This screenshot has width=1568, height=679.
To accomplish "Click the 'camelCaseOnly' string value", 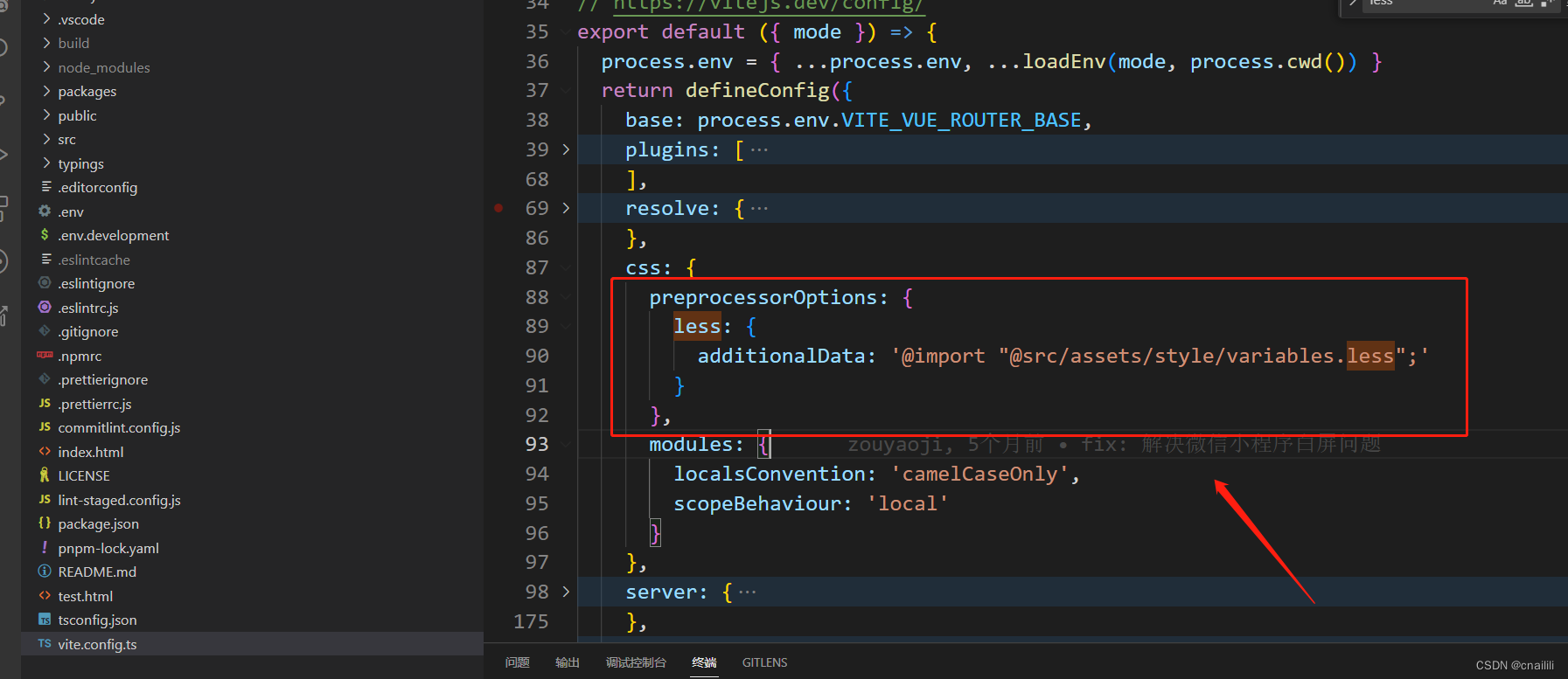I will click(979, 474).
